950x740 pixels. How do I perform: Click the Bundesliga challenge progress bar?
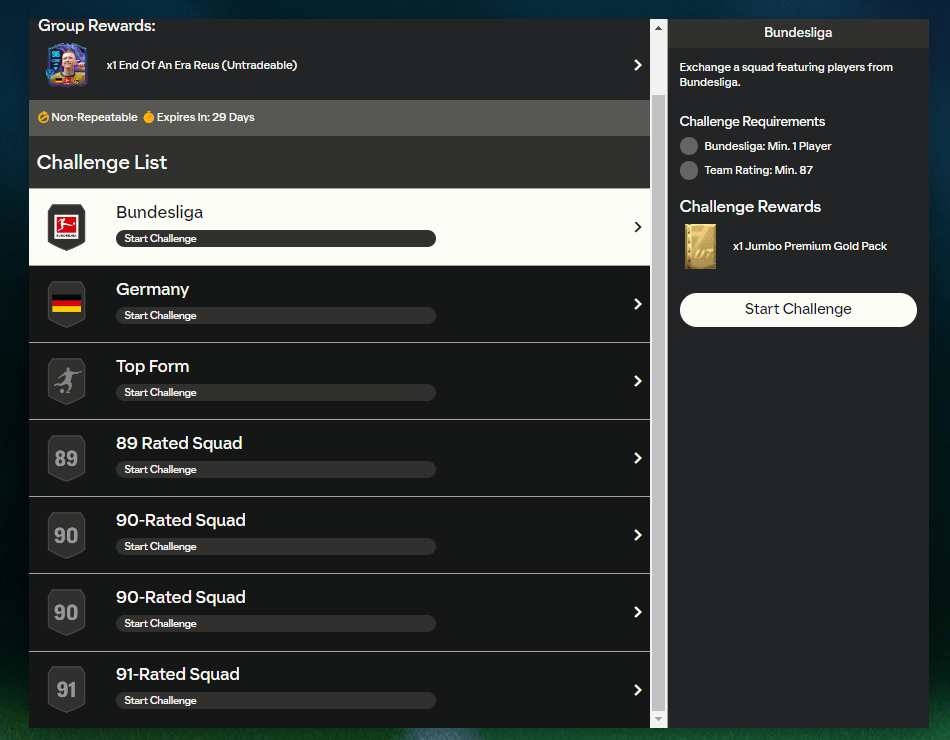click(x=276, y=239)
